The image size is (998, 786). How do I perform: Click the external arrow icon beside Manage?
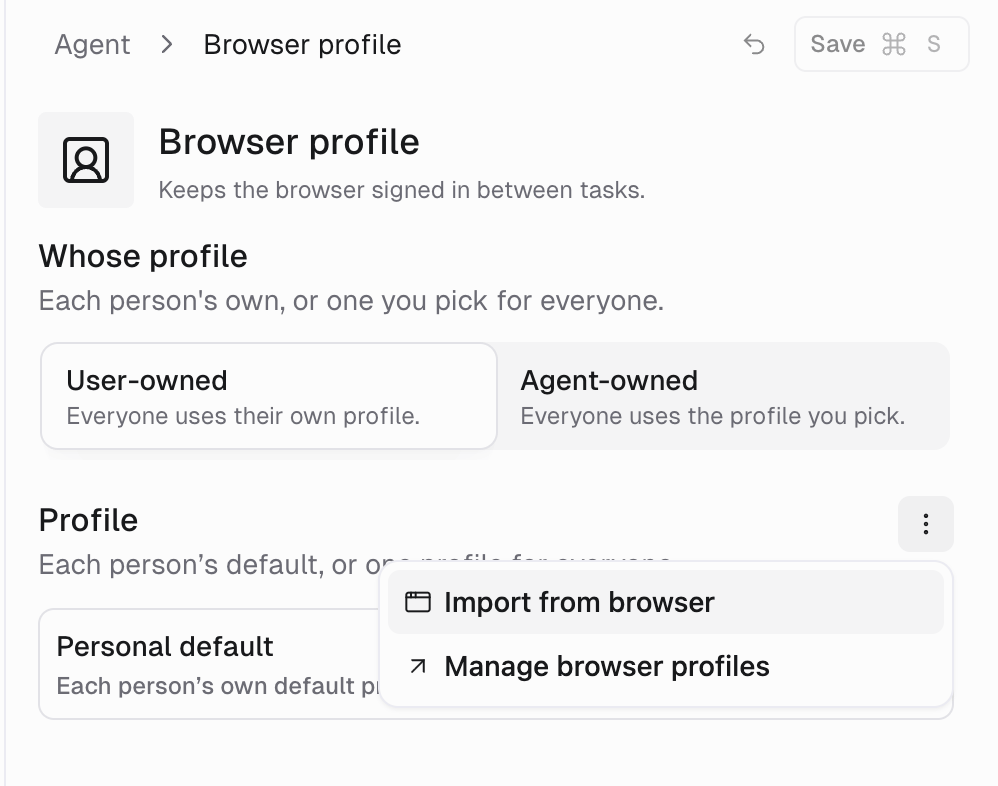coord(418,666)
